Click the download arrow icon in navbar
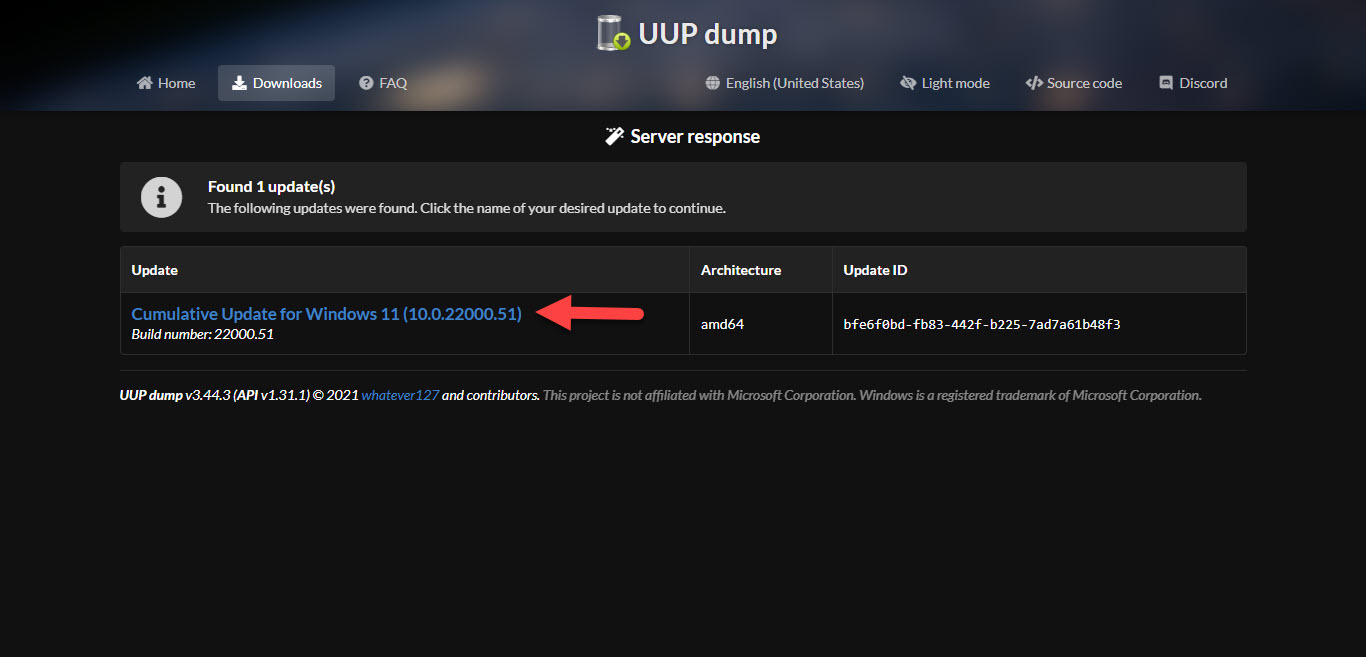 [x=239, y=83]
